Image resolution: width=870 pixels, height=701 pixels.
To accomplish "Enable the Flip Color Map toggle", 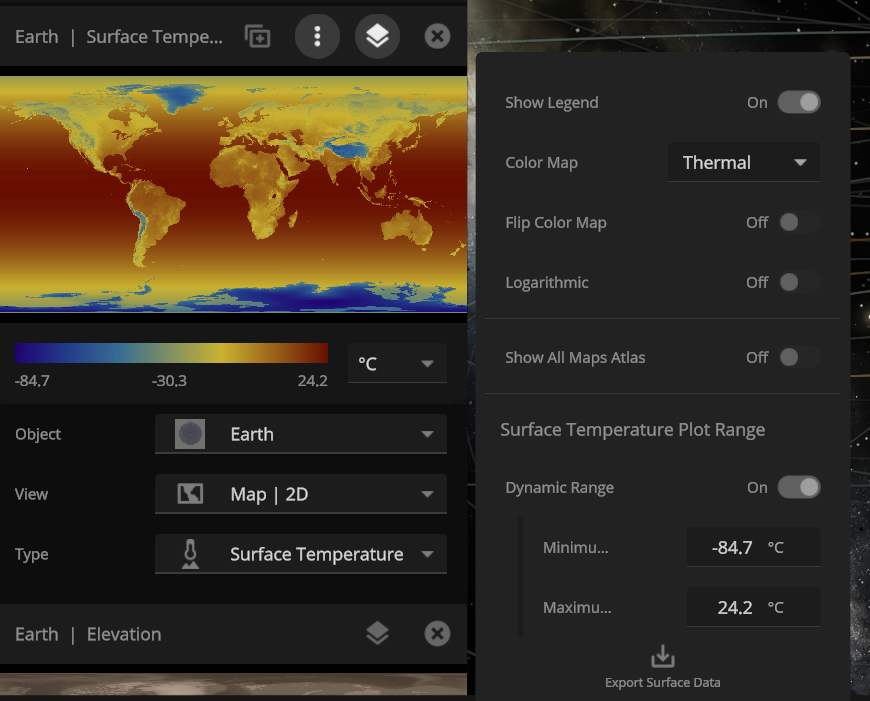I will 799,222.
